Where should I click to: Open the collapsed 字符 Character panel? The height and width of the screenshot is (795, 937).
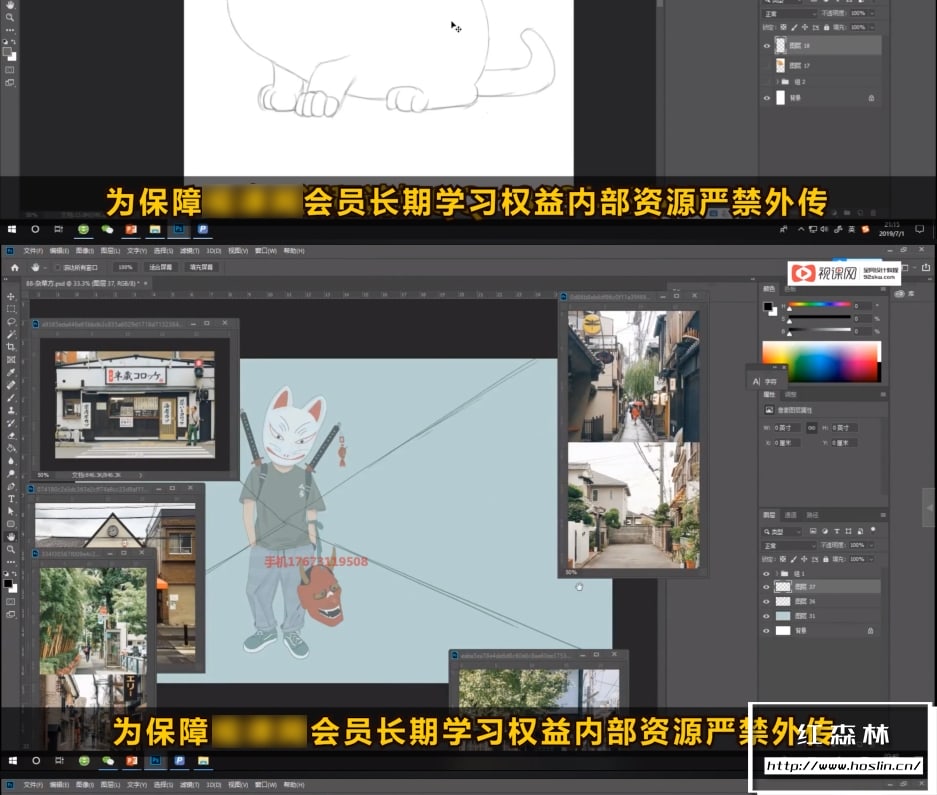(765, 381)
